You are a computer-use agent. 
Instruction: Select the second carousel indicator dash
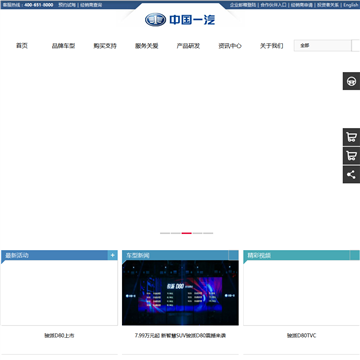176,233
